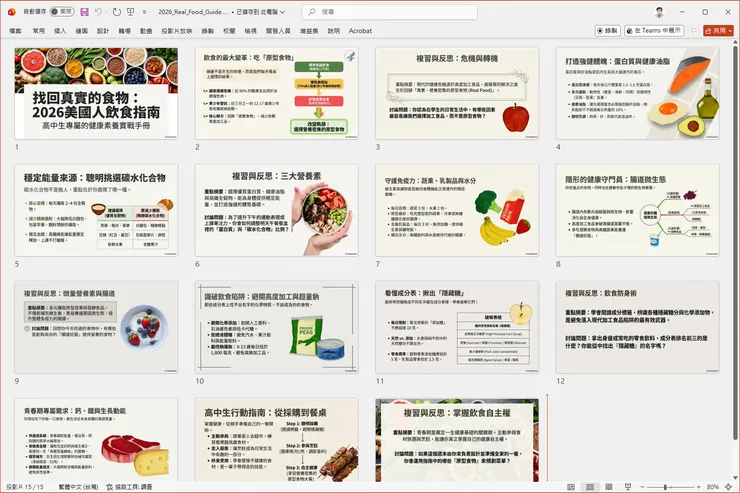Click Fit slide to window icon
The height and width of the screenshot is (493, 740).
point(729,486)
